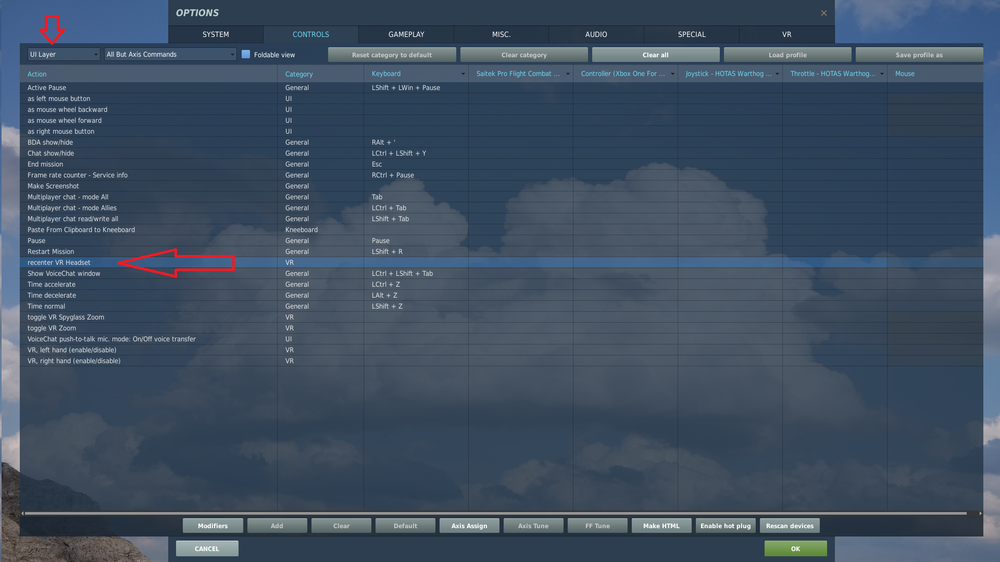The width and height of the screenshot is (1000, 562).
Task: Open the Modifiers dialog button
Action: 212,526
